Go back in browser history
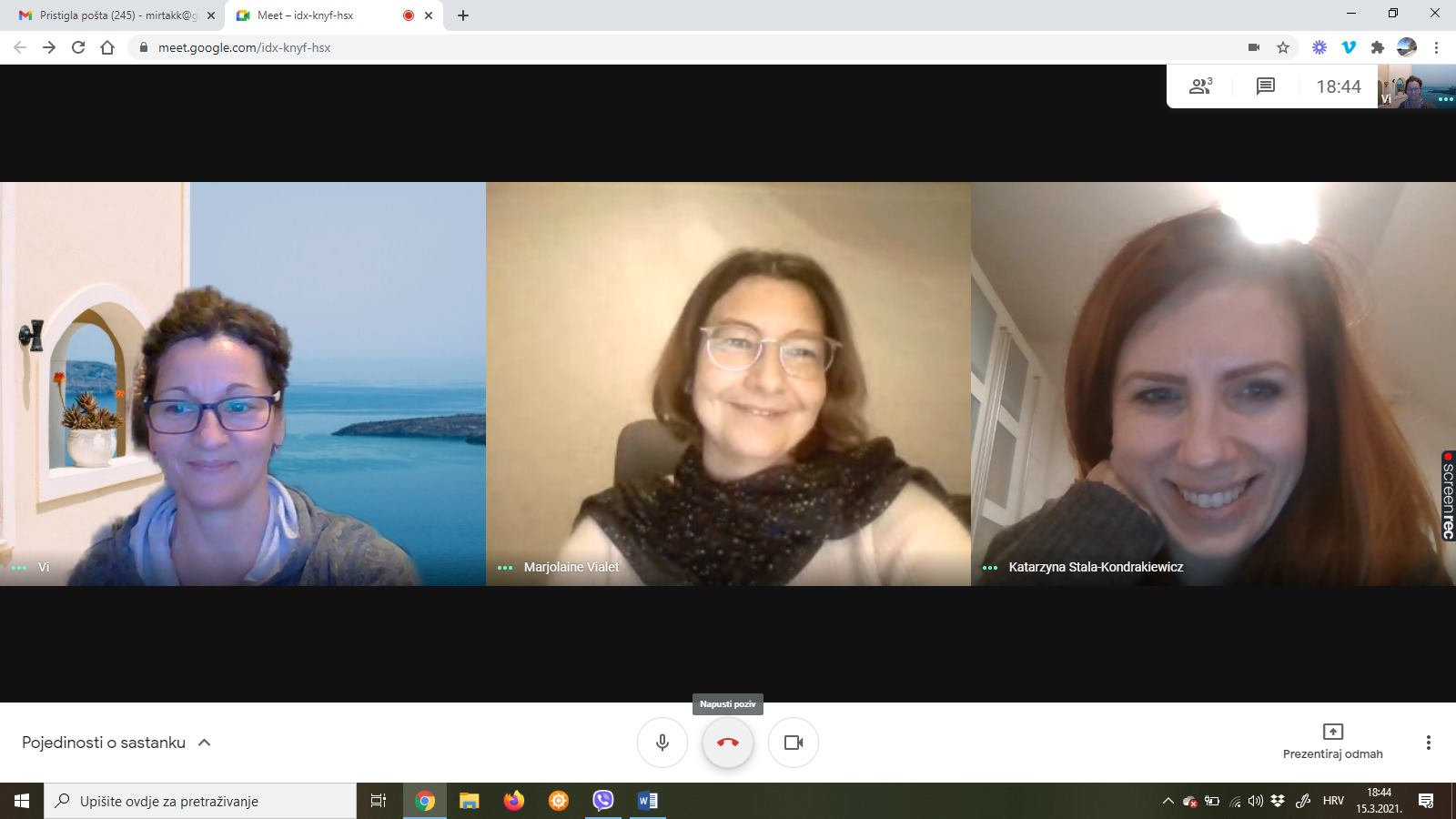 pyautogui.click(x=20, y=47)
